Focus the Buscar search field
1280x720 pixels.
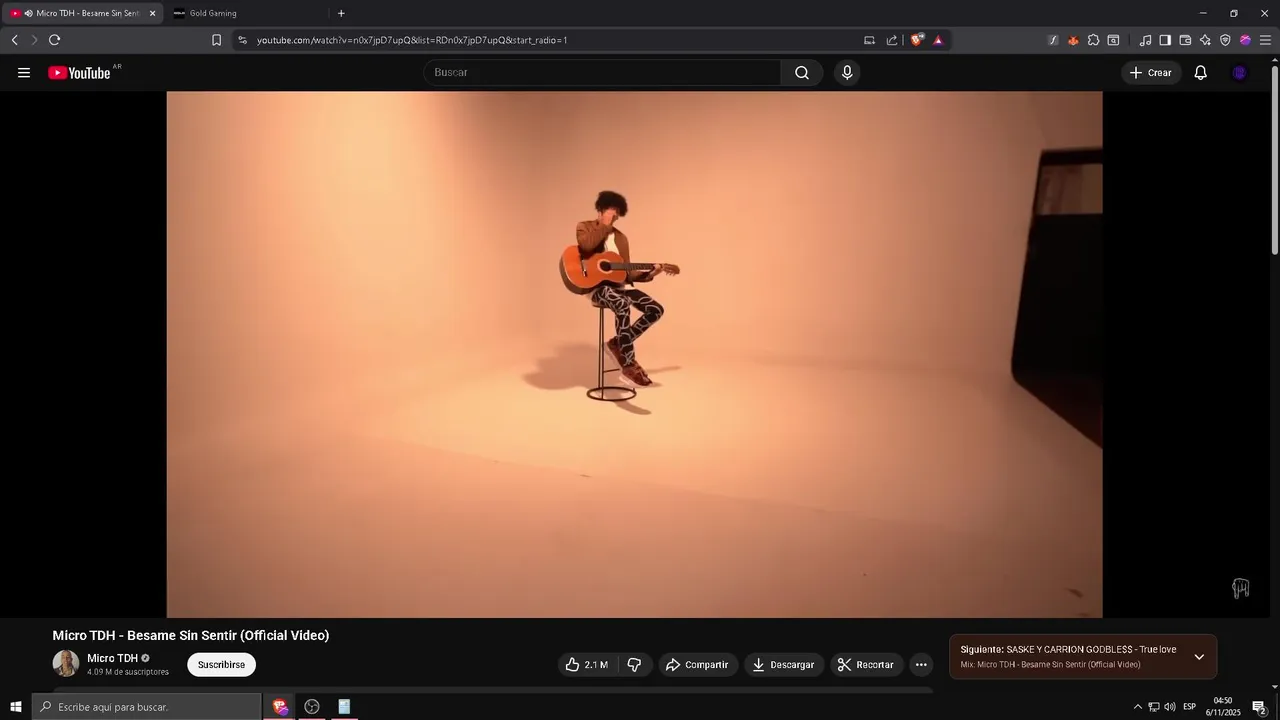tap(603, 72)
